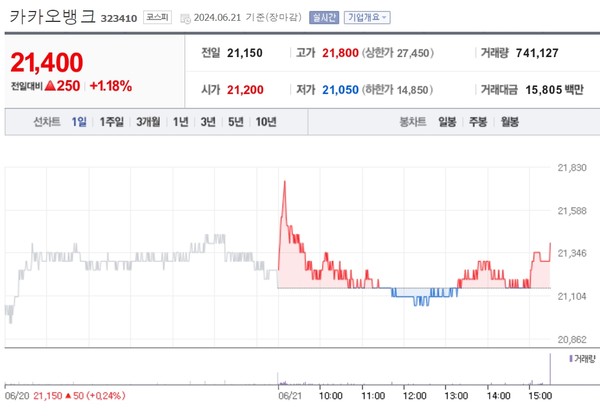Click the 시가 value 21,200
Image resolution: width=600 pixels, height=417 pixels.
tap(245, 90)
